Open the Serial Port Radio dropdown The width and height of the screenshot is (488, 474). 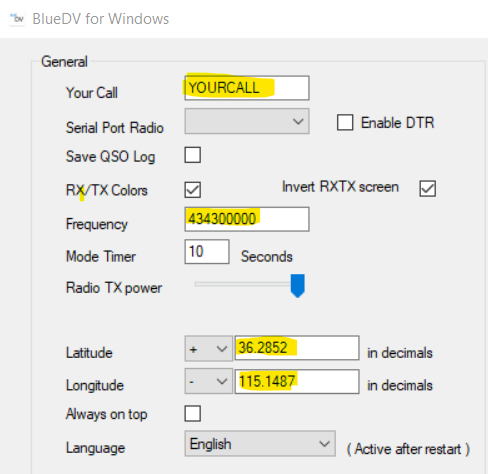coord(247,121)
